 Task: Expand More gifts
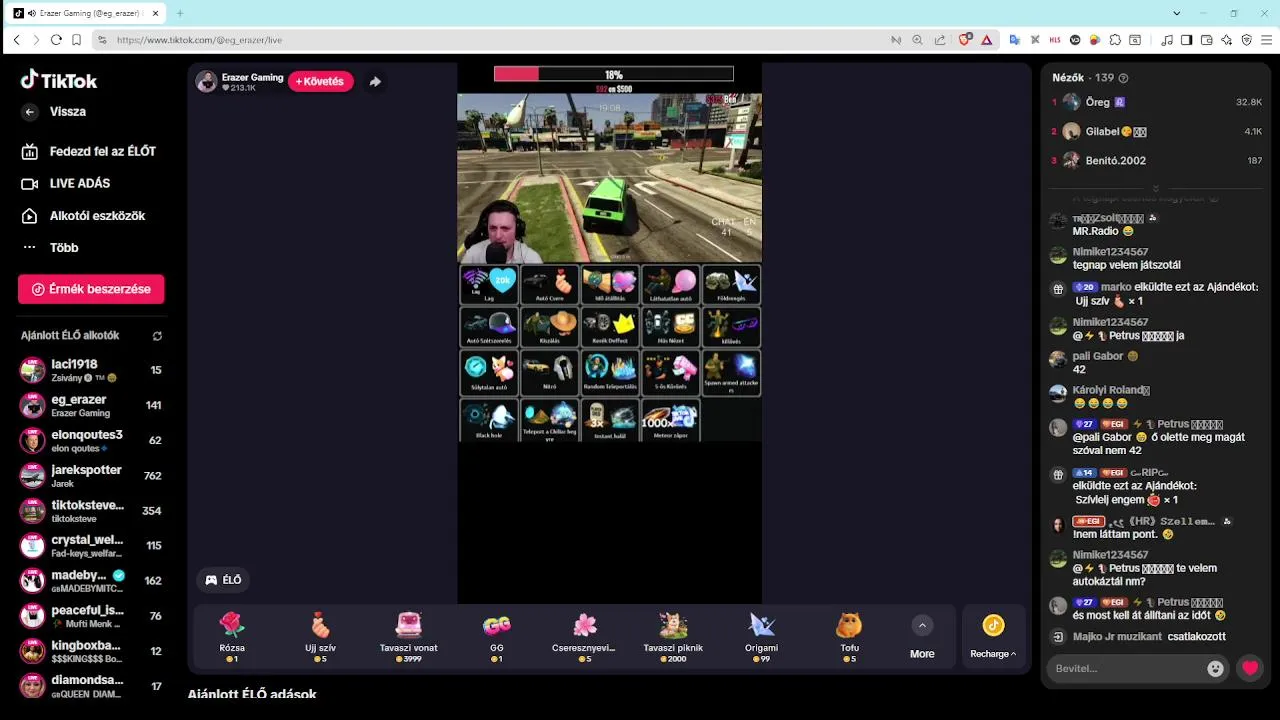(922, 637)
